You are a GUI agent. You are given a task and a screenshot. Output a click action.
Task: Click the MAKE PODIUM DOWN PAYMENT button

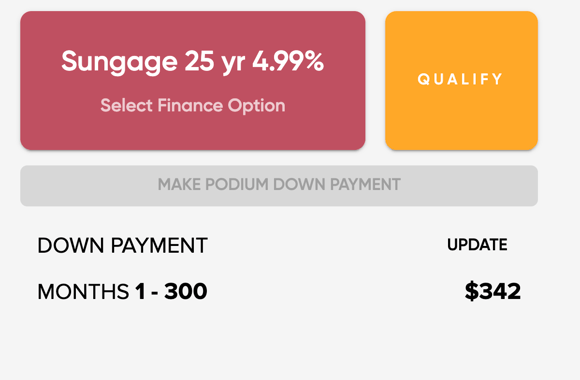[279, 185]
